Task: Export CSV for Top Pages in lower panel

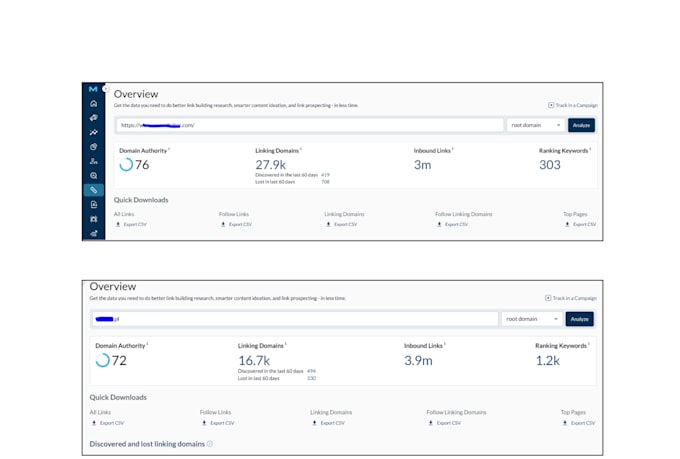Action: click(x=579, y=423)
